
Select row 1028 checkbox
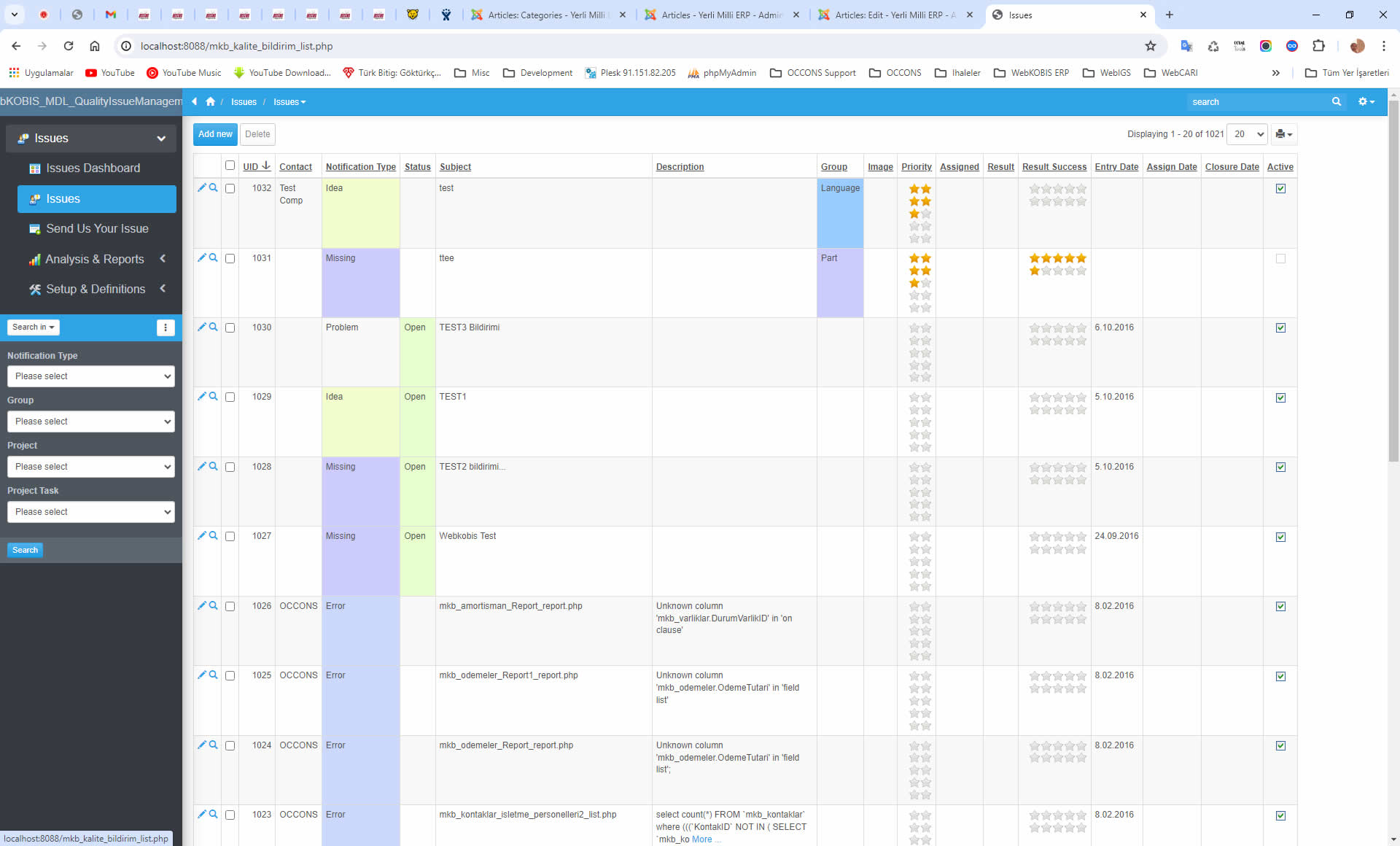pos(230,467)
